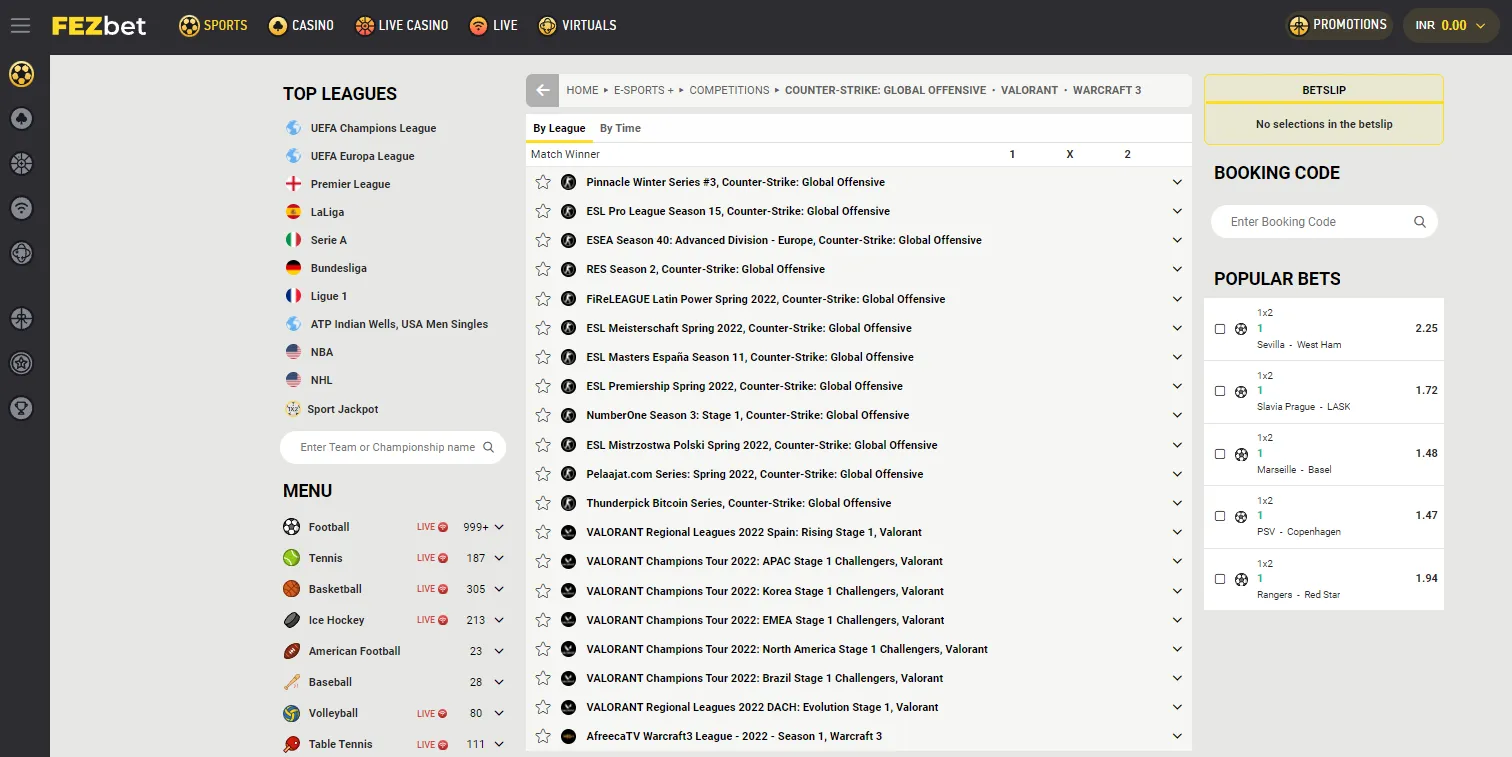
Task: Check the Rangers - Red Star bet checkbox
Action: (1220, 579)
